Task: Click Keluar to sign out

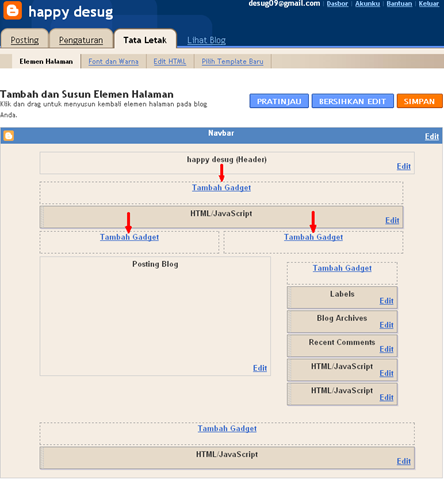Action: pos(429,4)
